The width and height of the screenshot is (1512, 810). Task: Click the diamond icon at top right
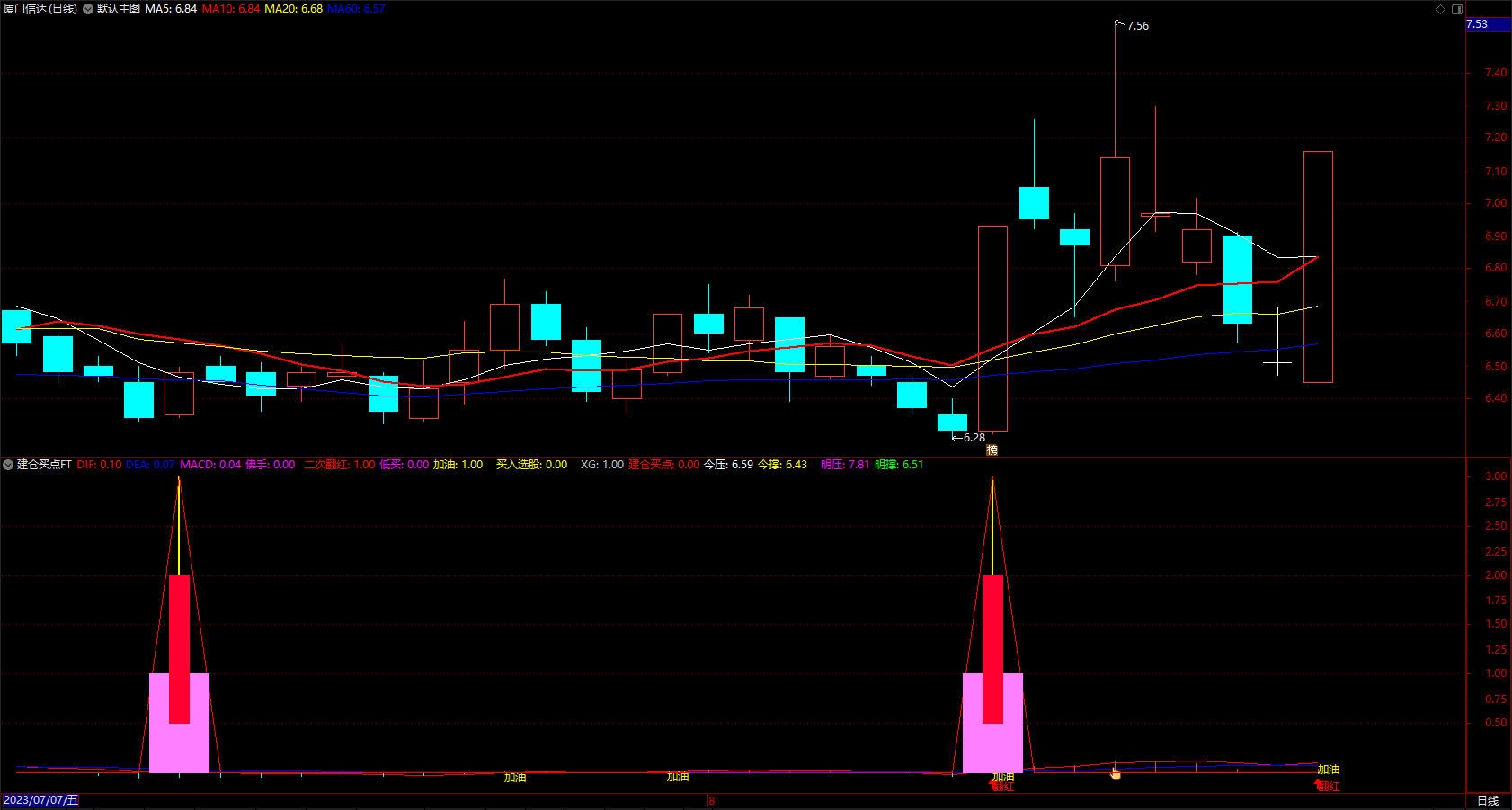tap(1440, 9)
